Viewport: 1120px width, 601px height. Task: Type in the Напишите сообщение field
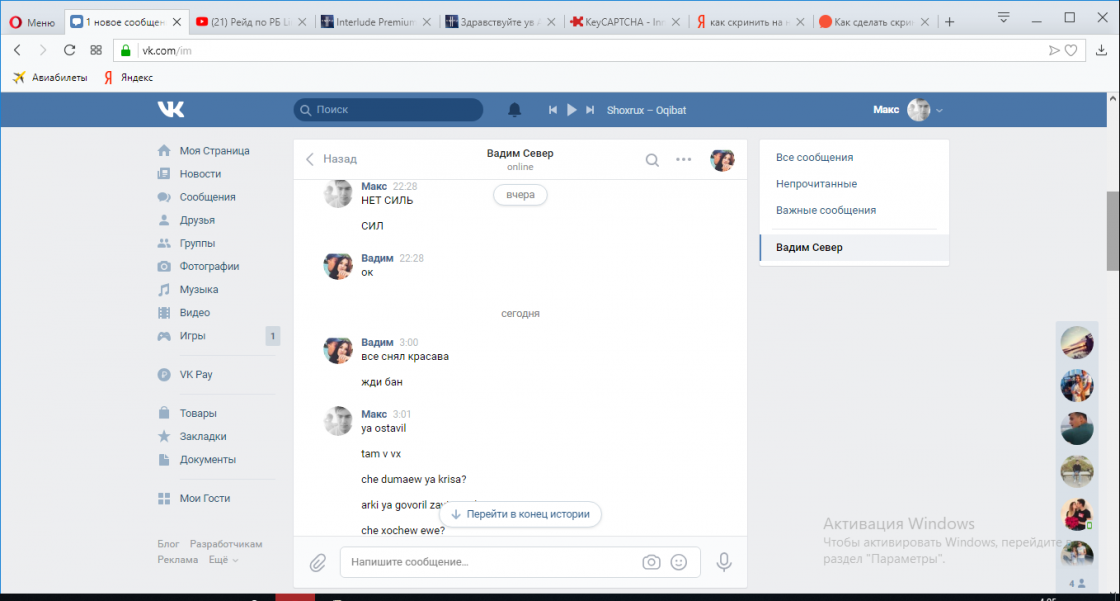point(490,562)
